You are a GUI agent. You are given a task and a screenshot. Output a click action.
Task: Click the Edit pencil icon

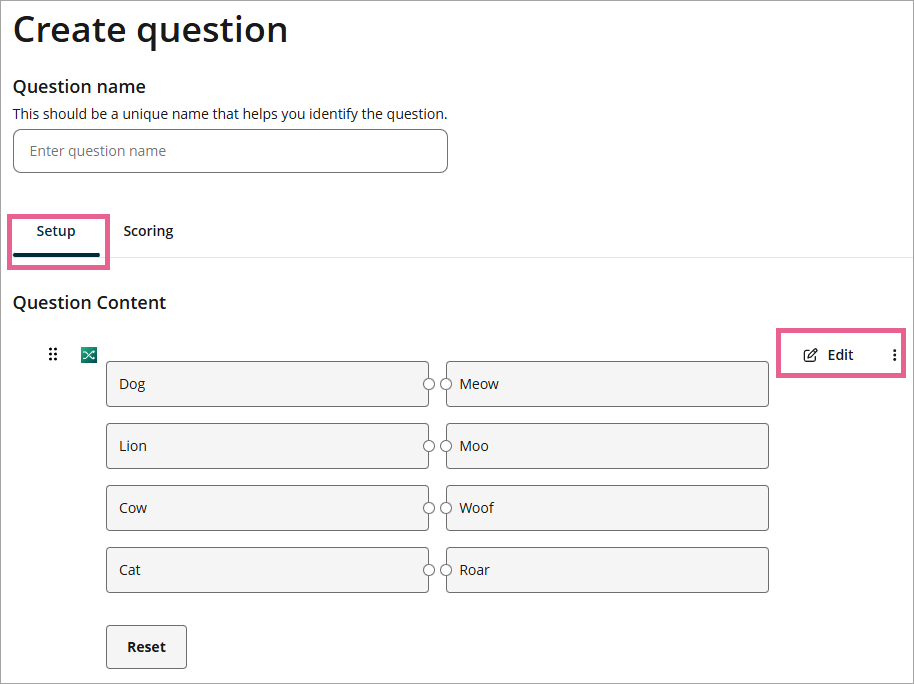tap(811, 355)
